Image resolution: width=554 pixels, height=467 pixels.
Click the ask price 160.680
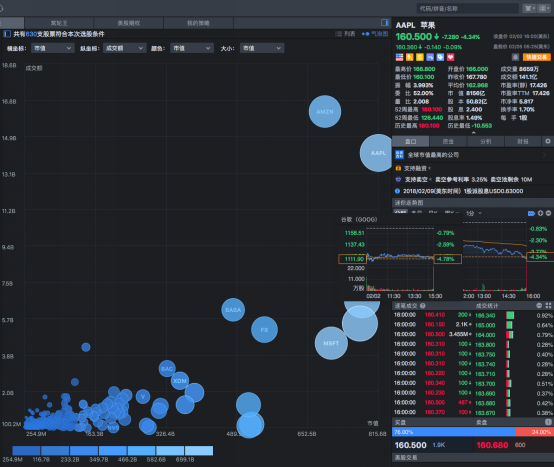coord(492,445)
